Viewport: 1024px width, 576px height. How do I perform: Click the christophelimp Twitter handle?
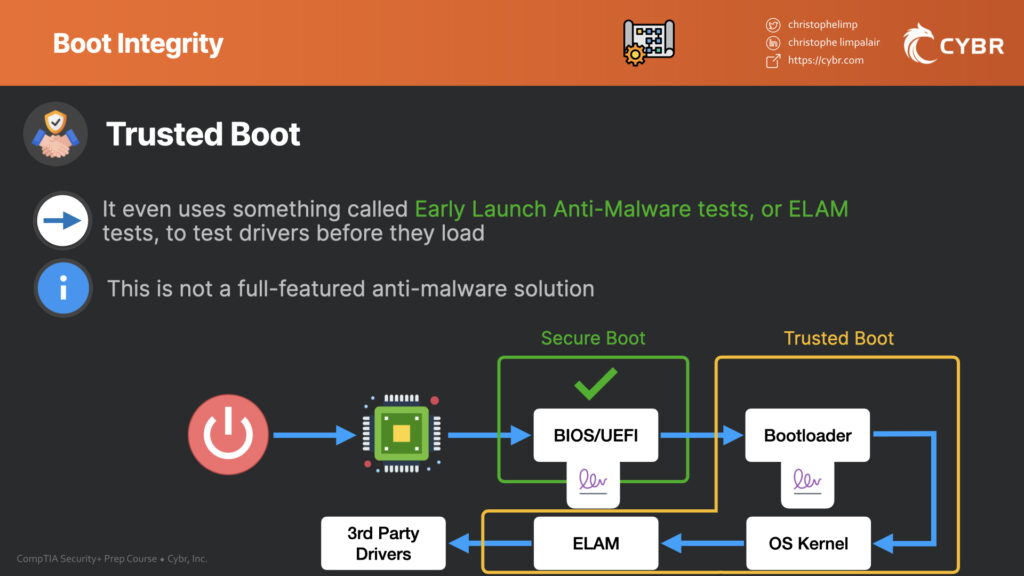point(822,24)
